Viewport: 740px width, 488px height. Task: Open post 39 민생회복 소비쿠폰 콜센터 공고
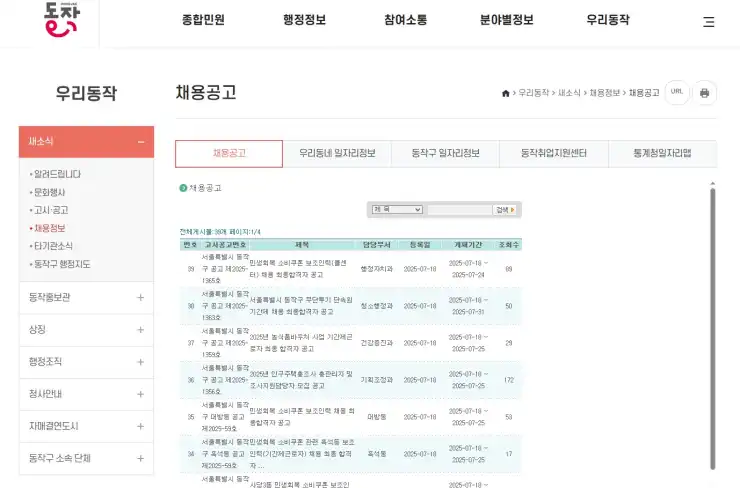pos(298,269)
